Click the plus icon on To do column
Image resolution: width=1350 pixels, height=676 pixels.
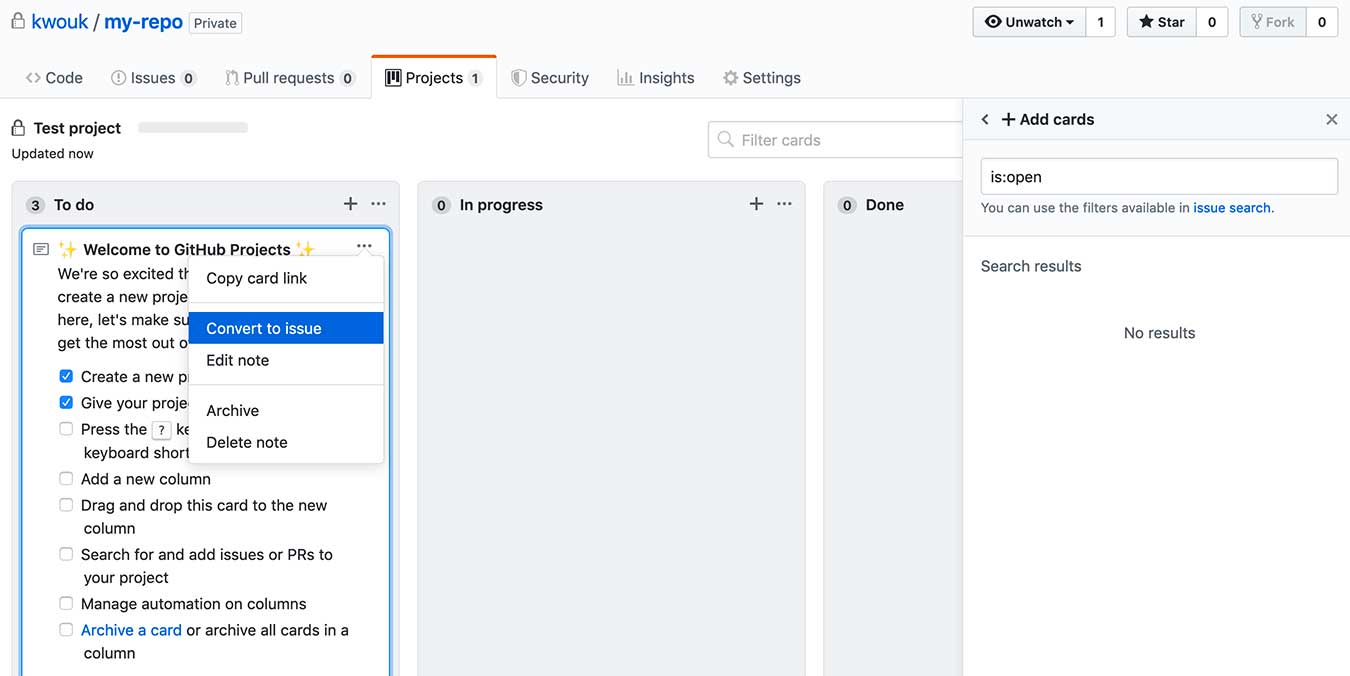[x=350, y=204]
